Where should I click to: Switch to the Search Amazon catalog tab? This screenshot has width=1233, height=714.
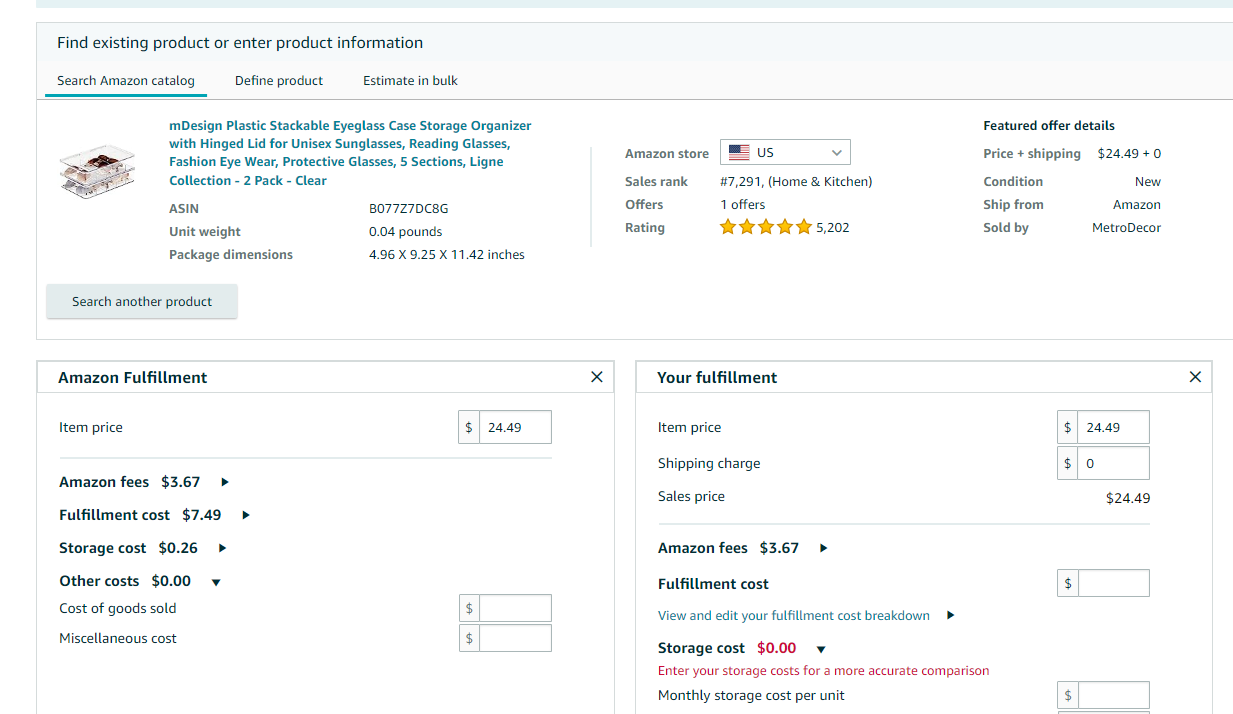pyautogui.click(x=126, y=81)
